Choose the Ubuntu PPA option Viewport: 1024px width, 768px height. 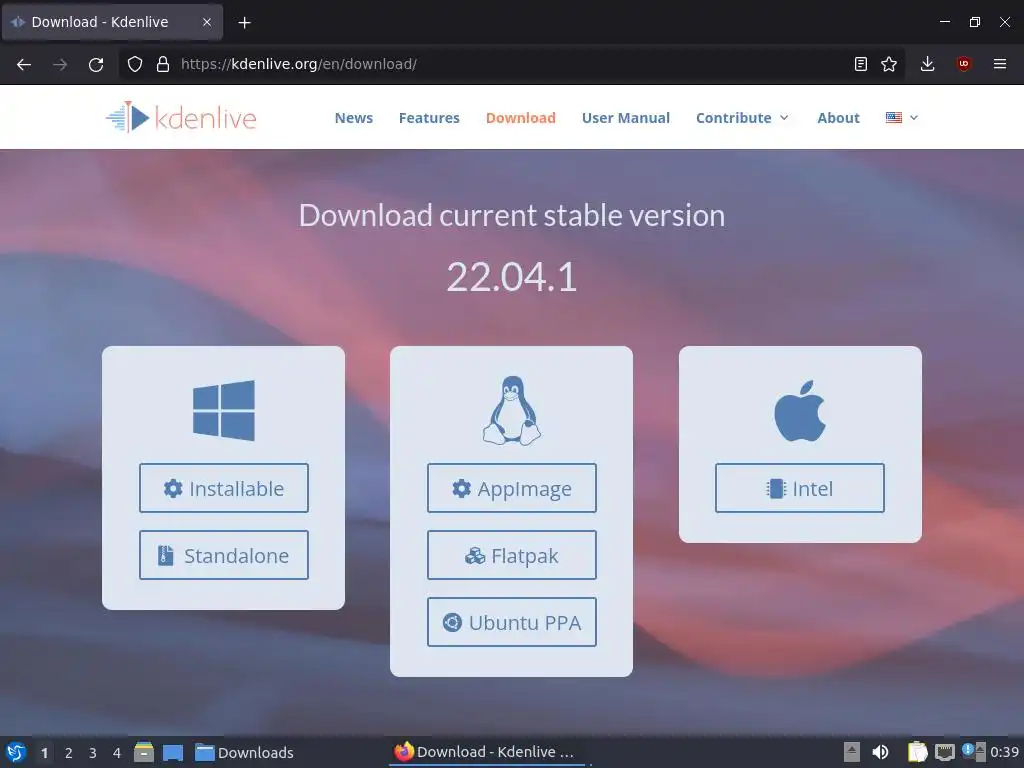point(511,622)
